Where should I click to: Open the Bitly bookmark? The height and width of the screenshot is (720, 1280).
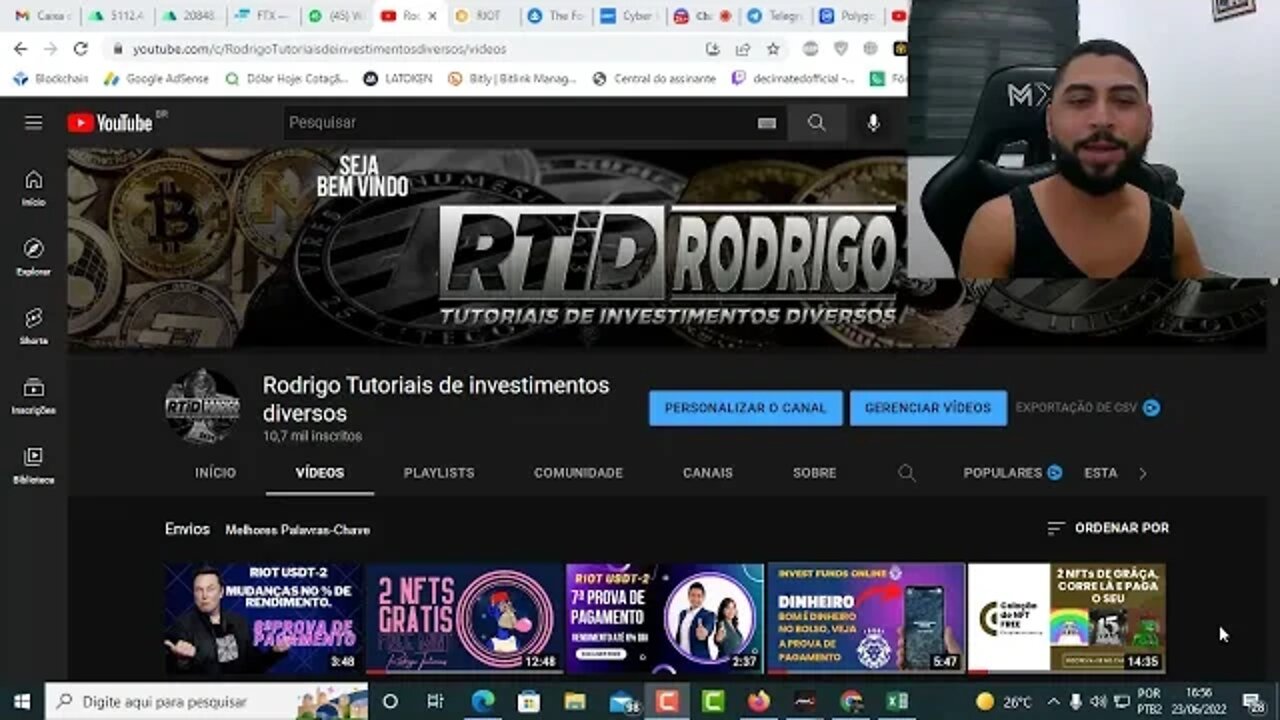[x=513, y=78]
